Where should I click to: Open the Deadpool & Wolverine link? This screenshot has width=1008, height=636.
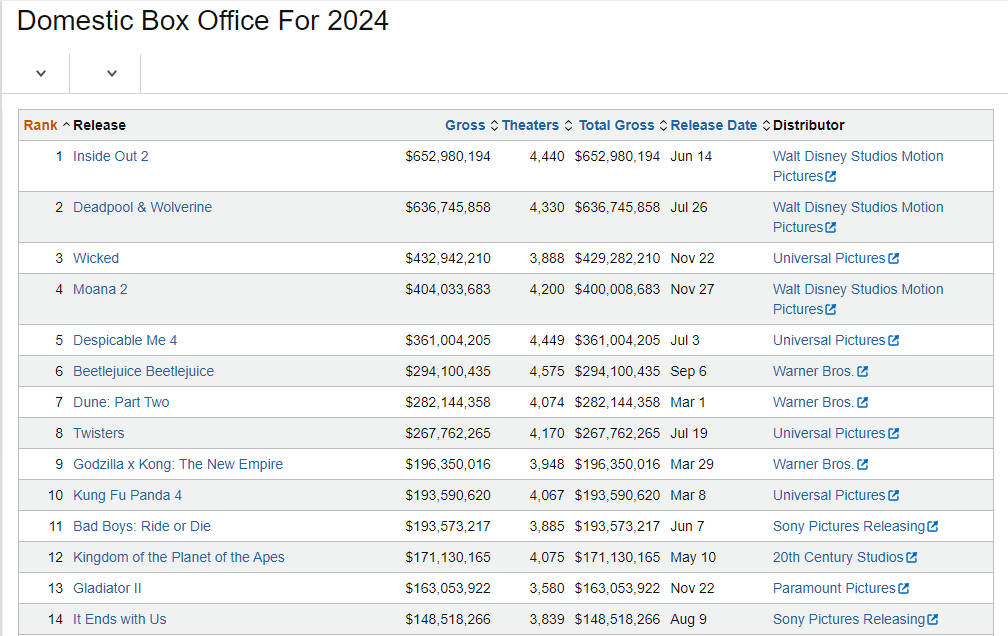[x=142, y=207]
